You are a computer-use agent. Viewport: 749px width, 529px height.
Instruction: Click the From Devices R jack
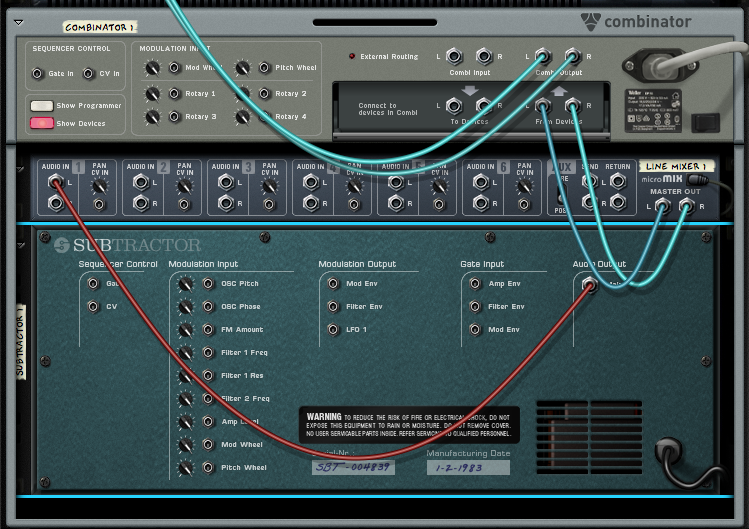tap(573, 106)
